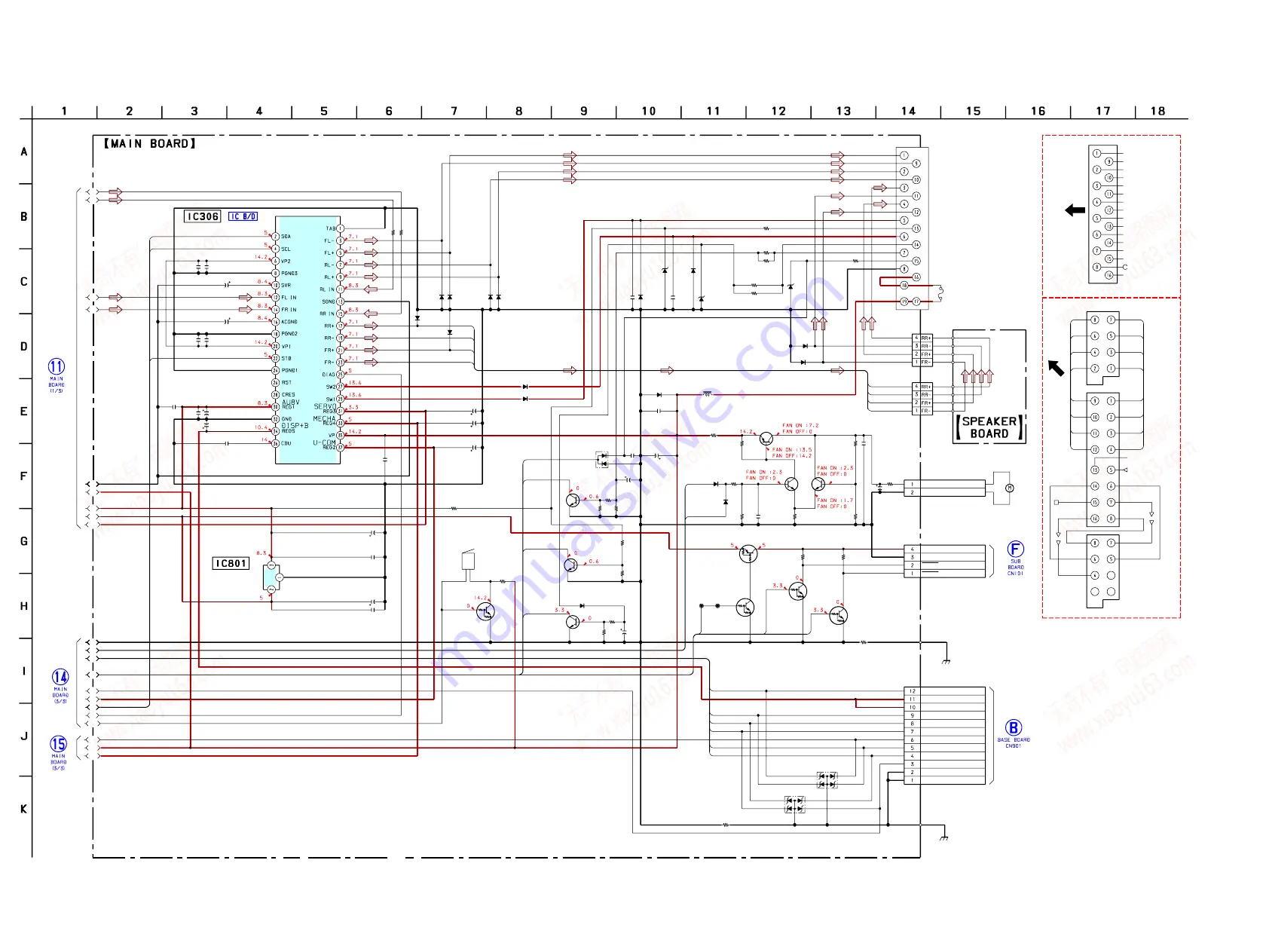Click the AU9V label
Viewport: 1266px width, 952px height.
tap(291, 402)
